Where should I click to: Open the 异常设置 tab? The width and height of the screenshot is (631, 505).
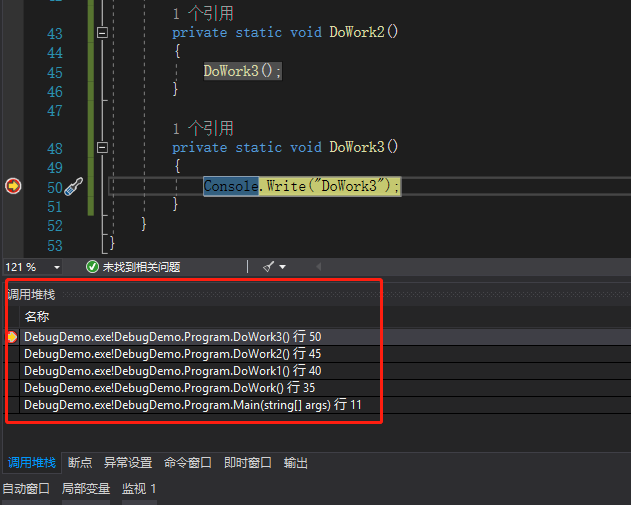(x=128, y=463)
